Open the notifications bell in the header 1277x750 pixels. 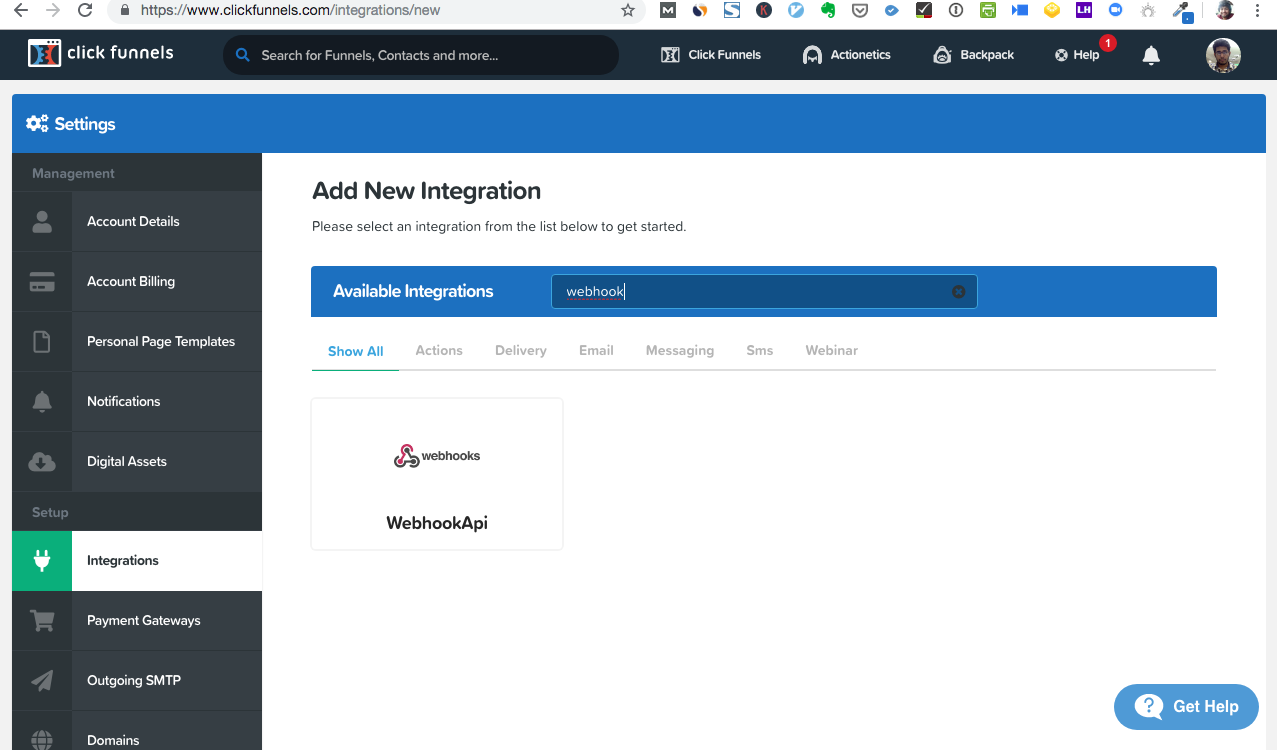[1151, 55]
